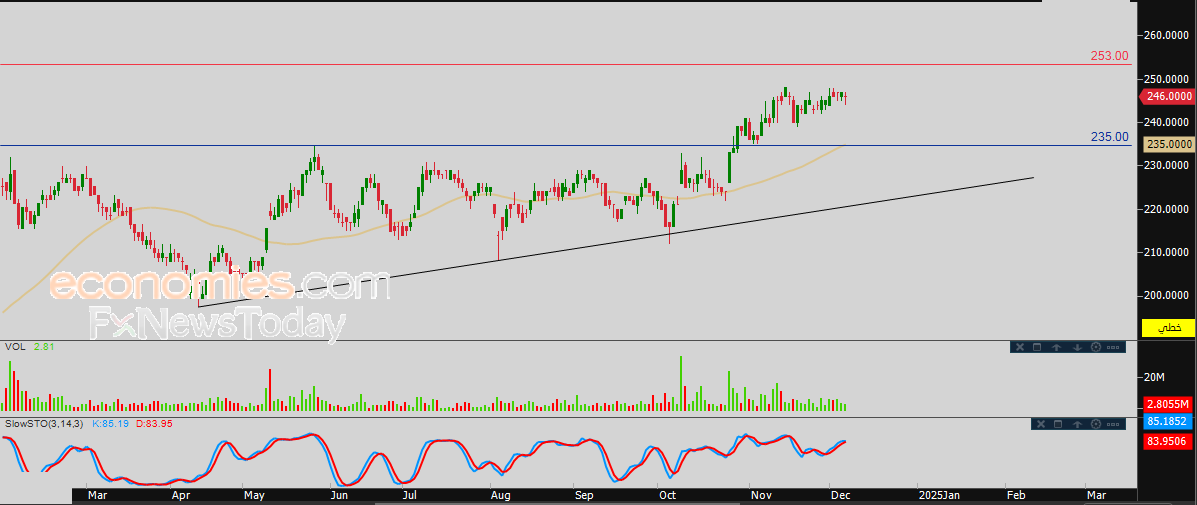Click the 85.1852 blue K value tag
This screenshot has width=1197, height=505.
[1168, 421]
